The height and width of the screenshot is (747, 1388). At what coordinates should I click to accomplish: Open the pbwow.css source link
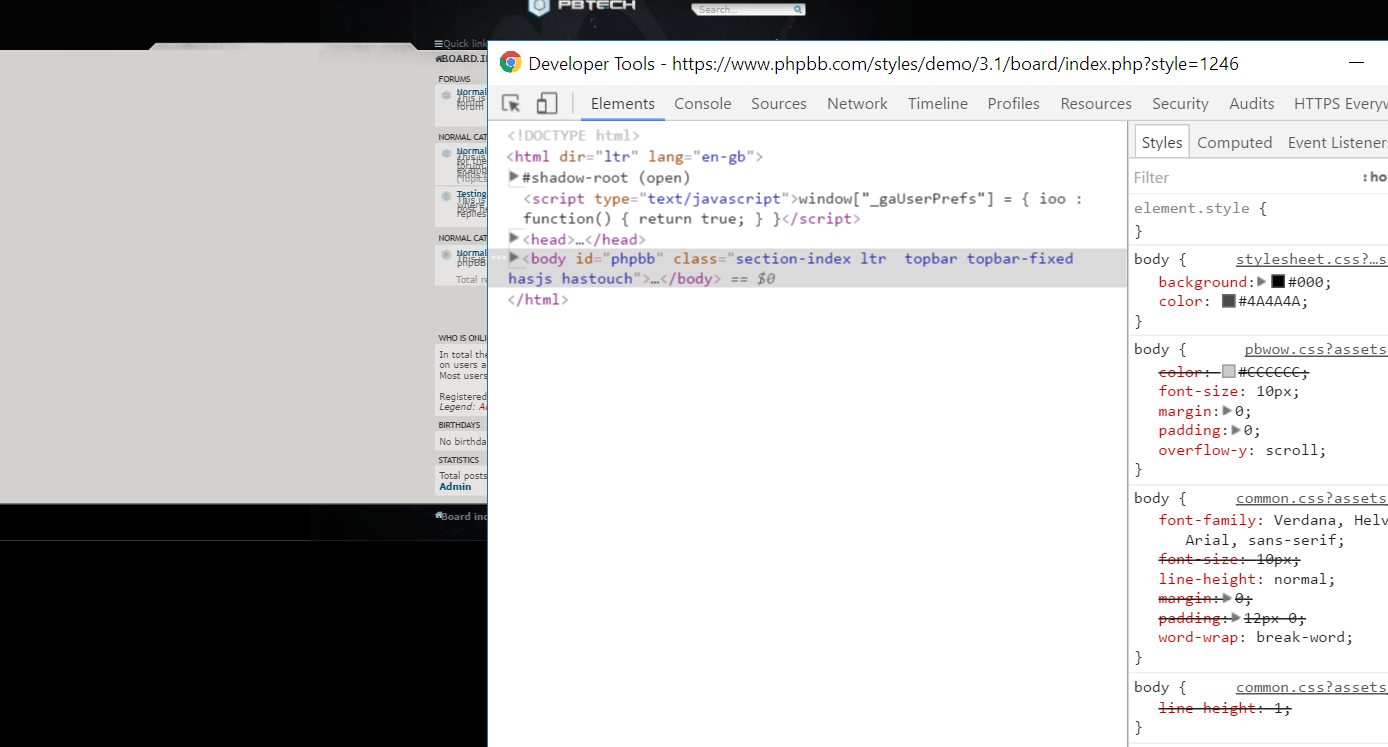click(1315, 349)
